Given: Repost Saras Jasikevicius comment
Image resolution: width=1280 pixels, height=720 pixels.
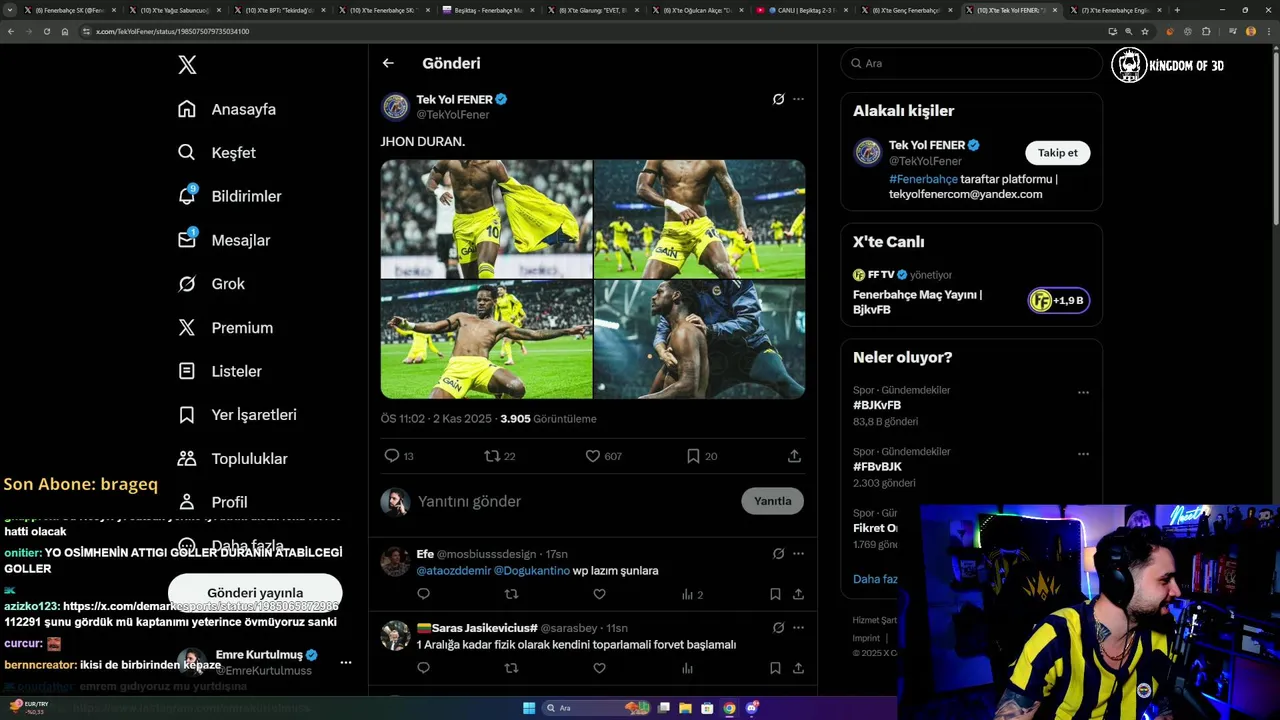Looking at the screenshot, I should tap(511, 668).
